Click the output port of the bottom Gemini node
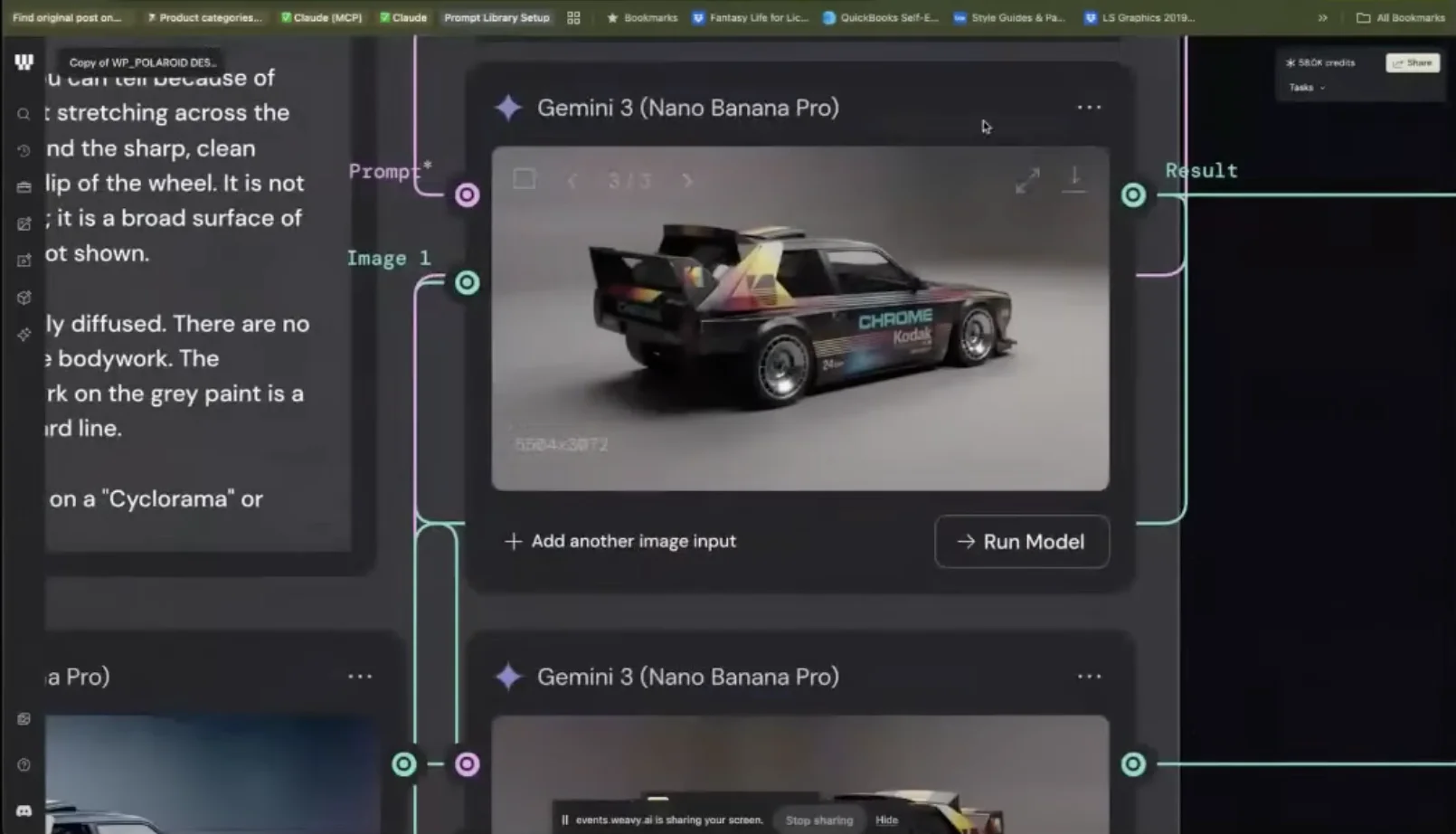1456x834 pixels. point(1133,764)
